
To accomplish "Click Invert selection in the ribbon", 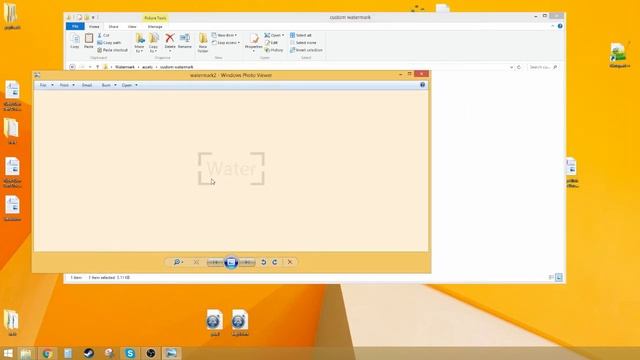I will pyautogui.click(x=306, y=50).
